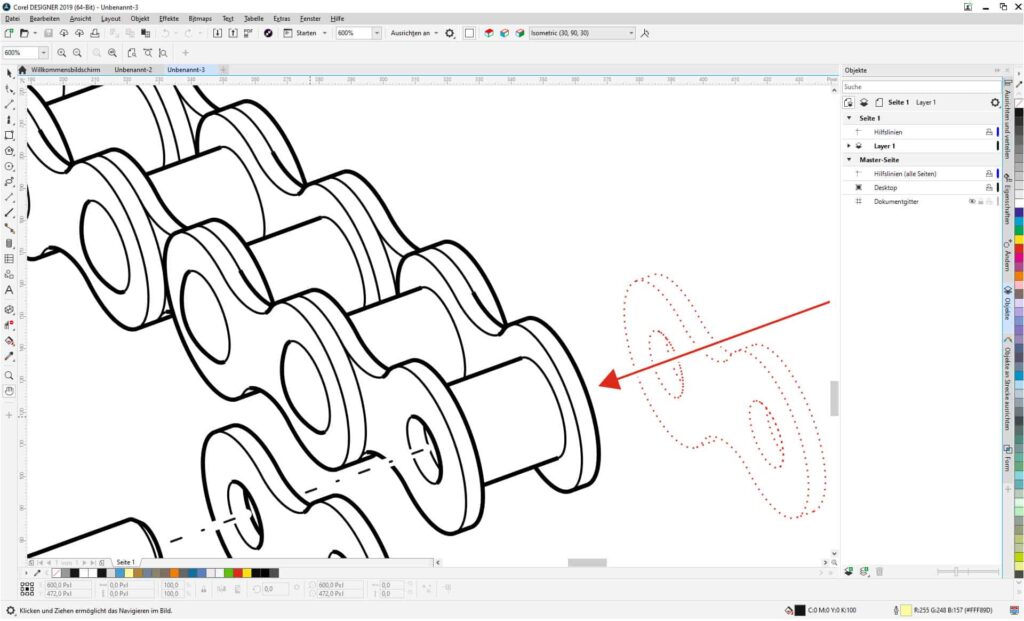
Task: Select the Text tool
Action: 9,291
